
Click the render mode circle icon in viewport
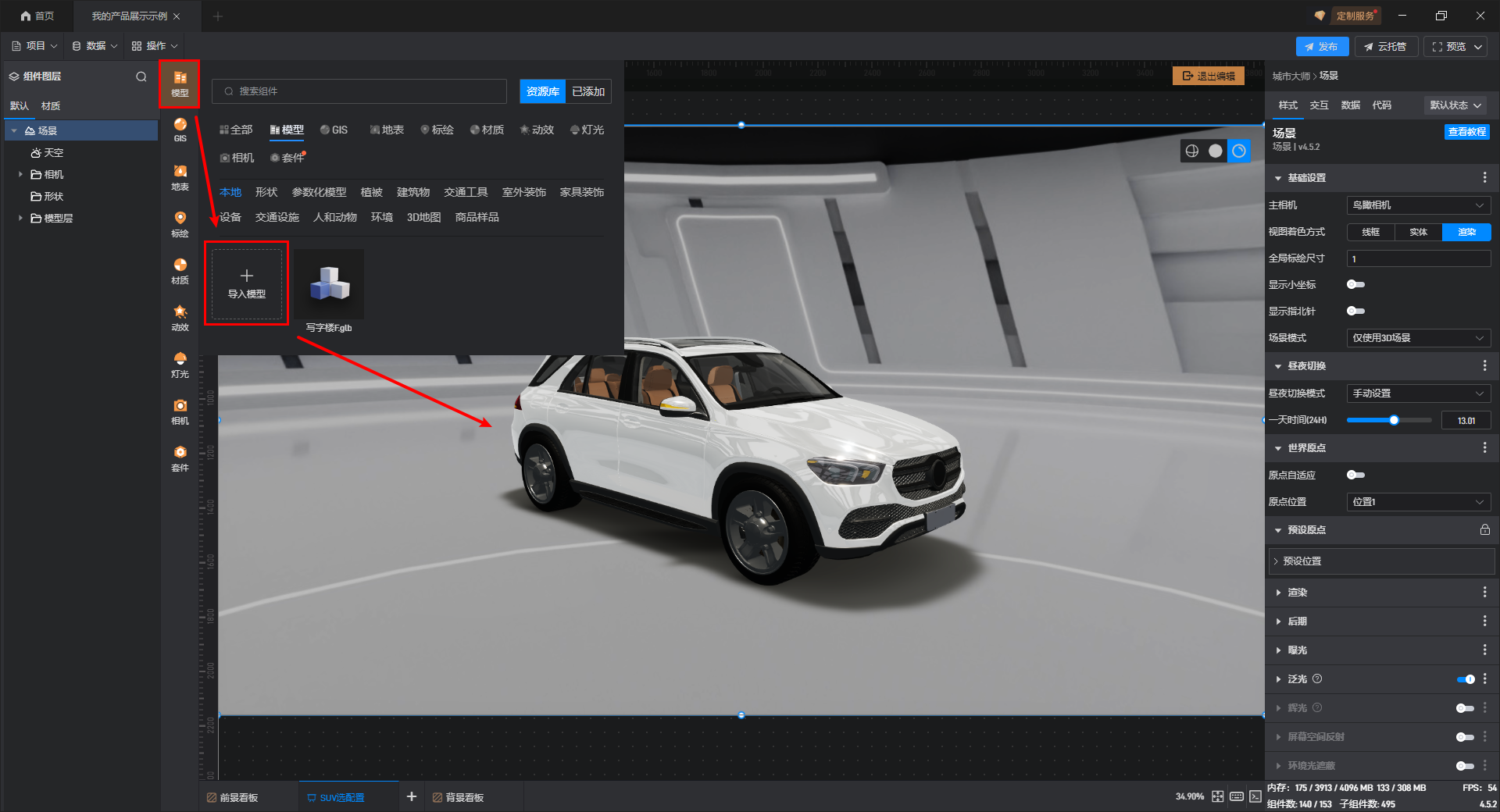pos(1239,151)
